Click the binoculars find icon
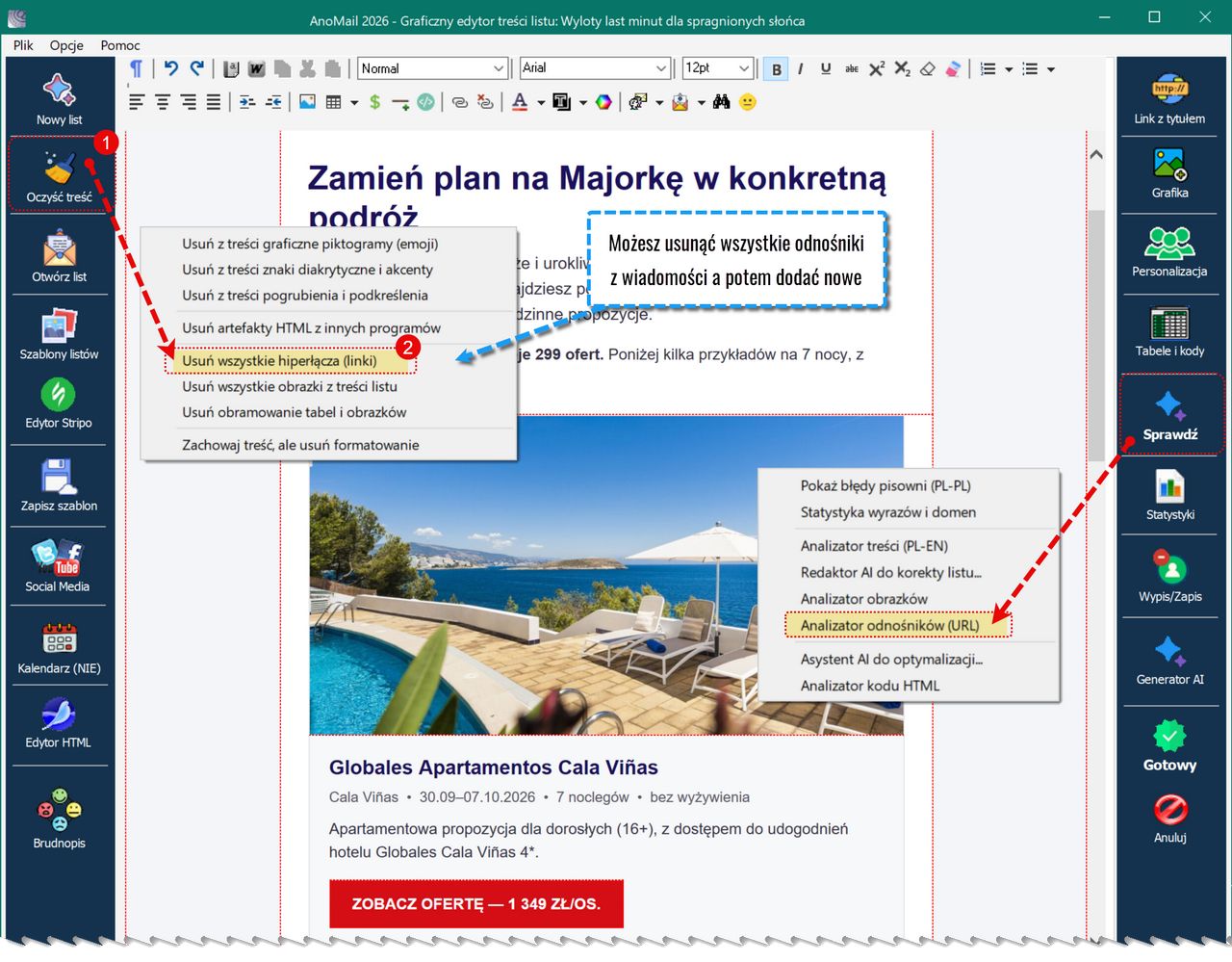This screenshot has height=962, width=1232. coord(721,102)
